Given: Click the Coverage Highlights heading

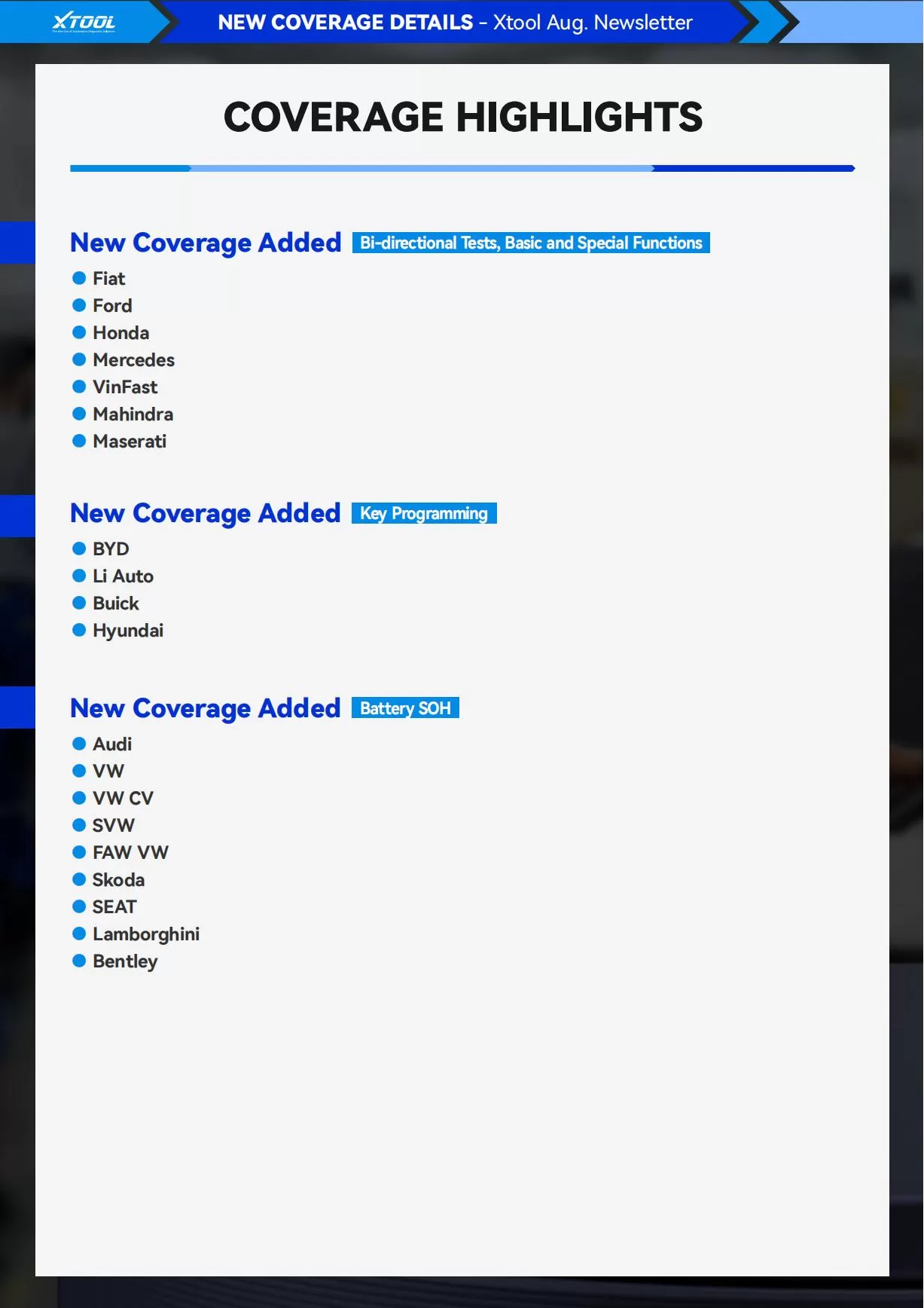Looking at the screenshot, I should pos(462,118).
